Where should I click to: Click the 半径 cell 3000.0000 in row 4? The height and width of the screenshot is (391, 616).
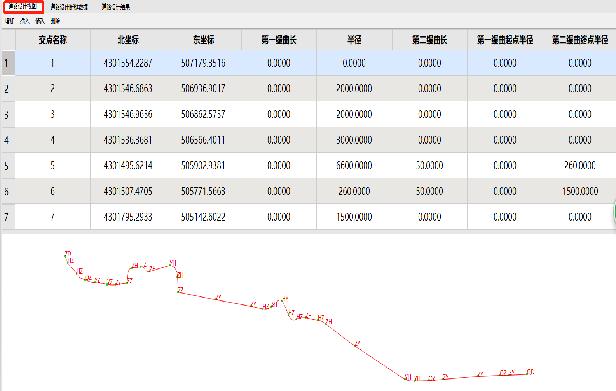click(x=354, y=140)
